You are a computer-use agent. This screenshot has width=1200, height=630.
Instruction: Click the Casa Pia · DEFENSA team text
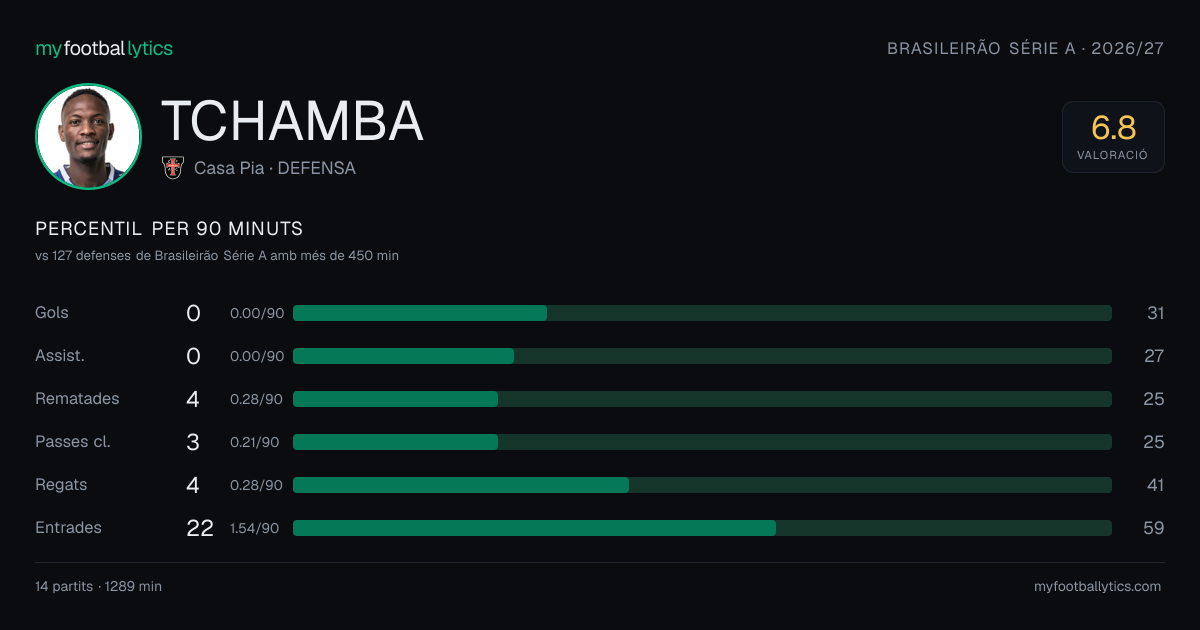[275, 168]
